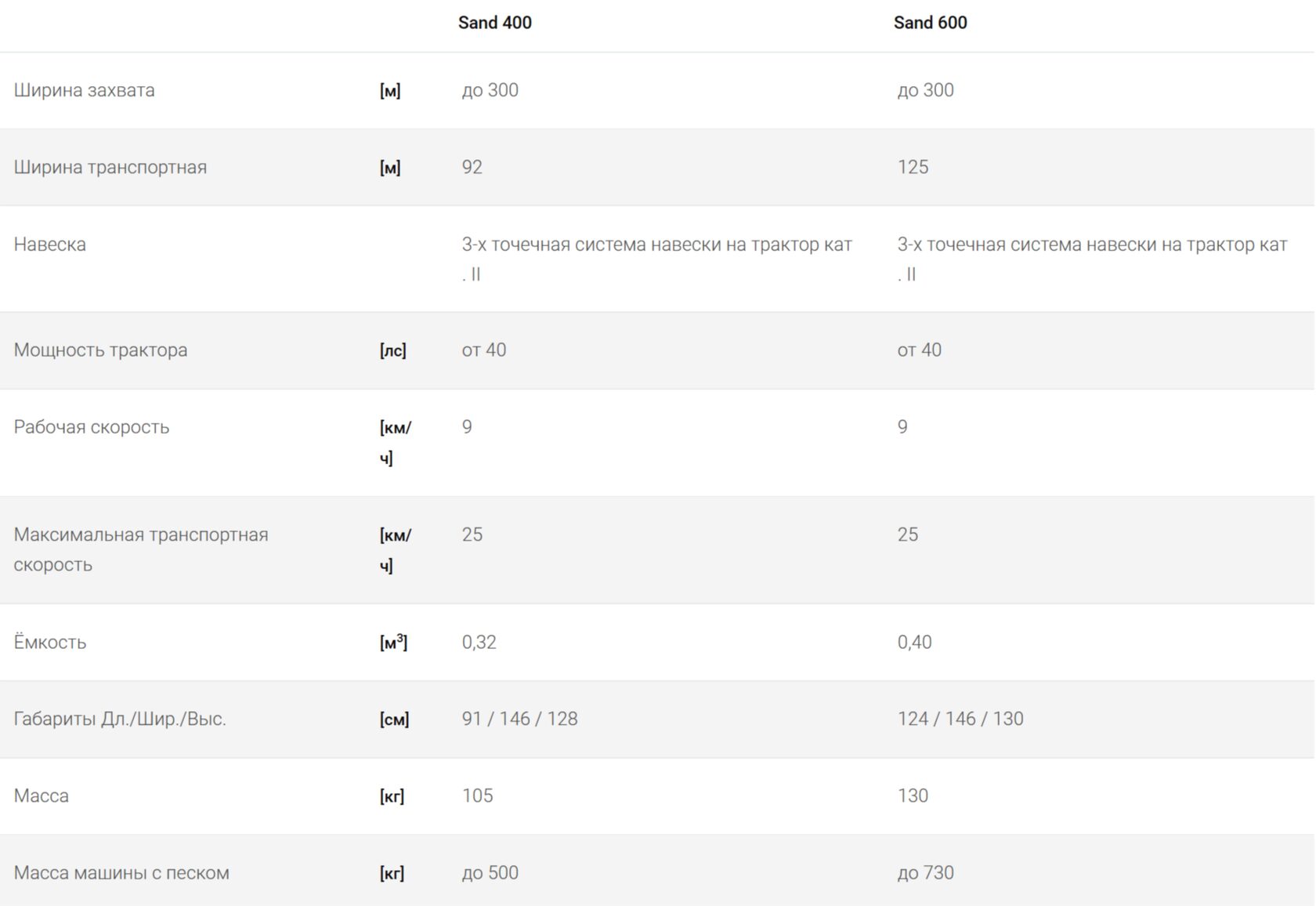Click the до 730 mass value
The image size is (1316, 906).
tap(925, 873)
